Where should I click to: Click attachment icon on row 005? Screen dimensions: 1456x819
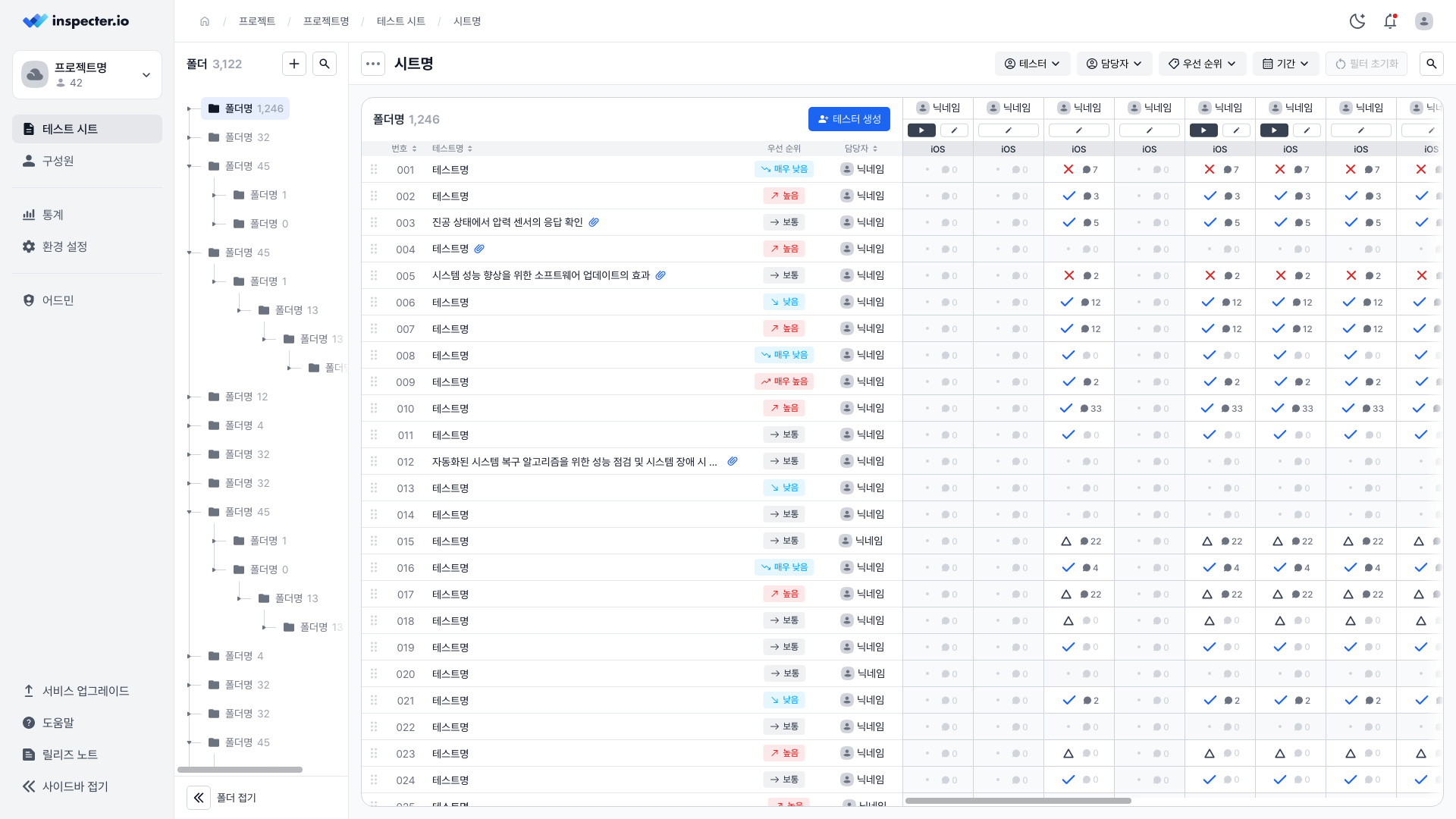661,275
